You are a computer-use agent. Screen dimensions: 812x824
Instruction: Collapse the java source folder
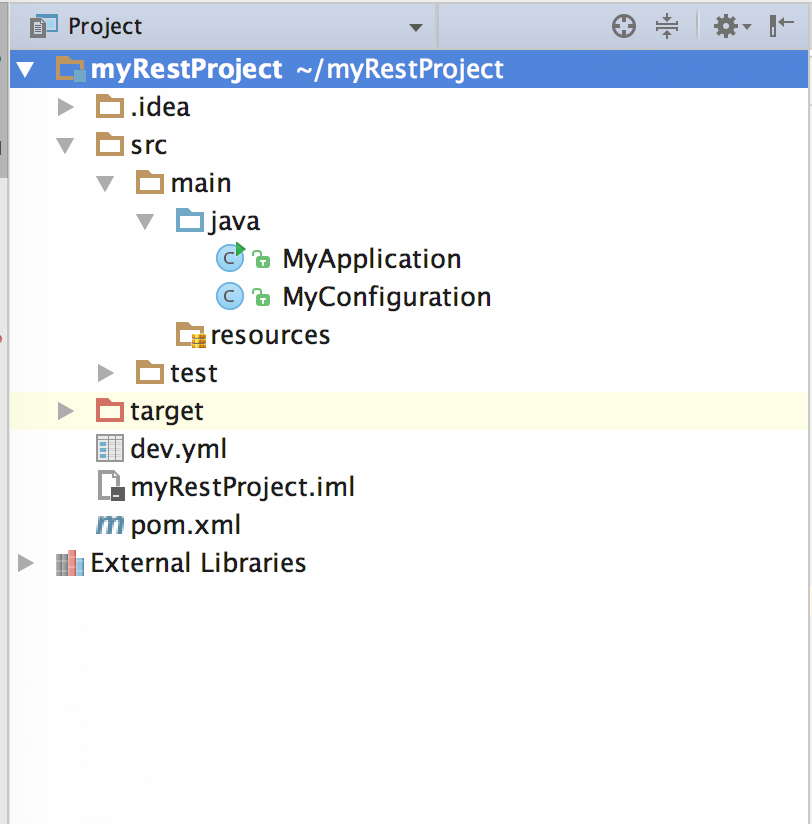[x=146, y=221]
